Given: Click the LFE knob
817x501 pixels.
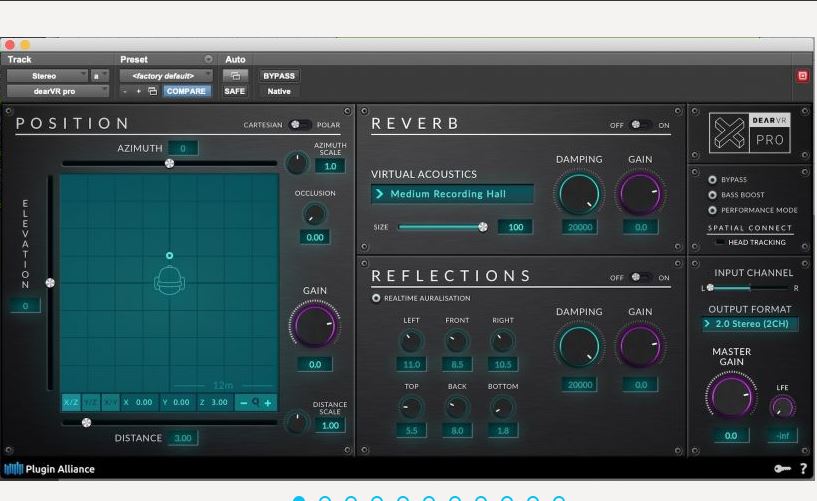Looking at the screenshot, I should [x=782, y=407].
